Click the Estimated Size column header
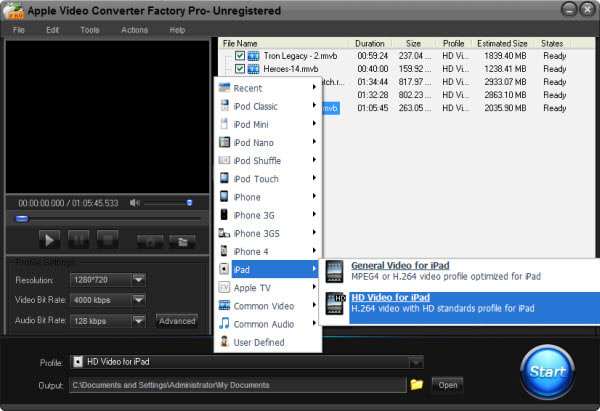Screen dimensions: 600x411 point(502,44)
